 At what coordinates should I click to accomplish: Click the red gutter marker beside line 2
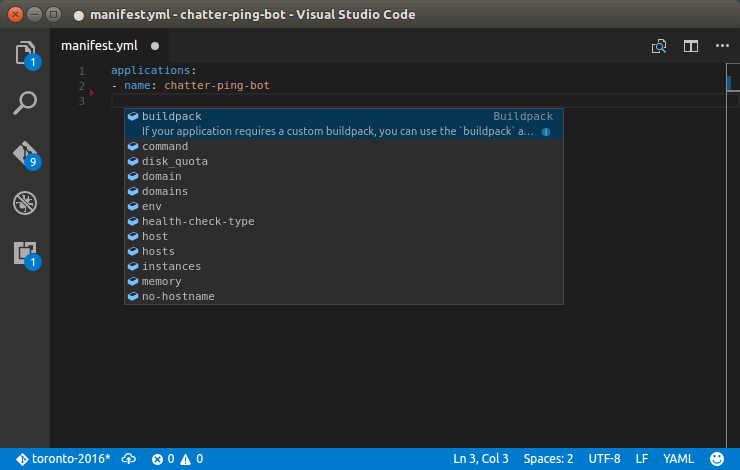point(92,92)
